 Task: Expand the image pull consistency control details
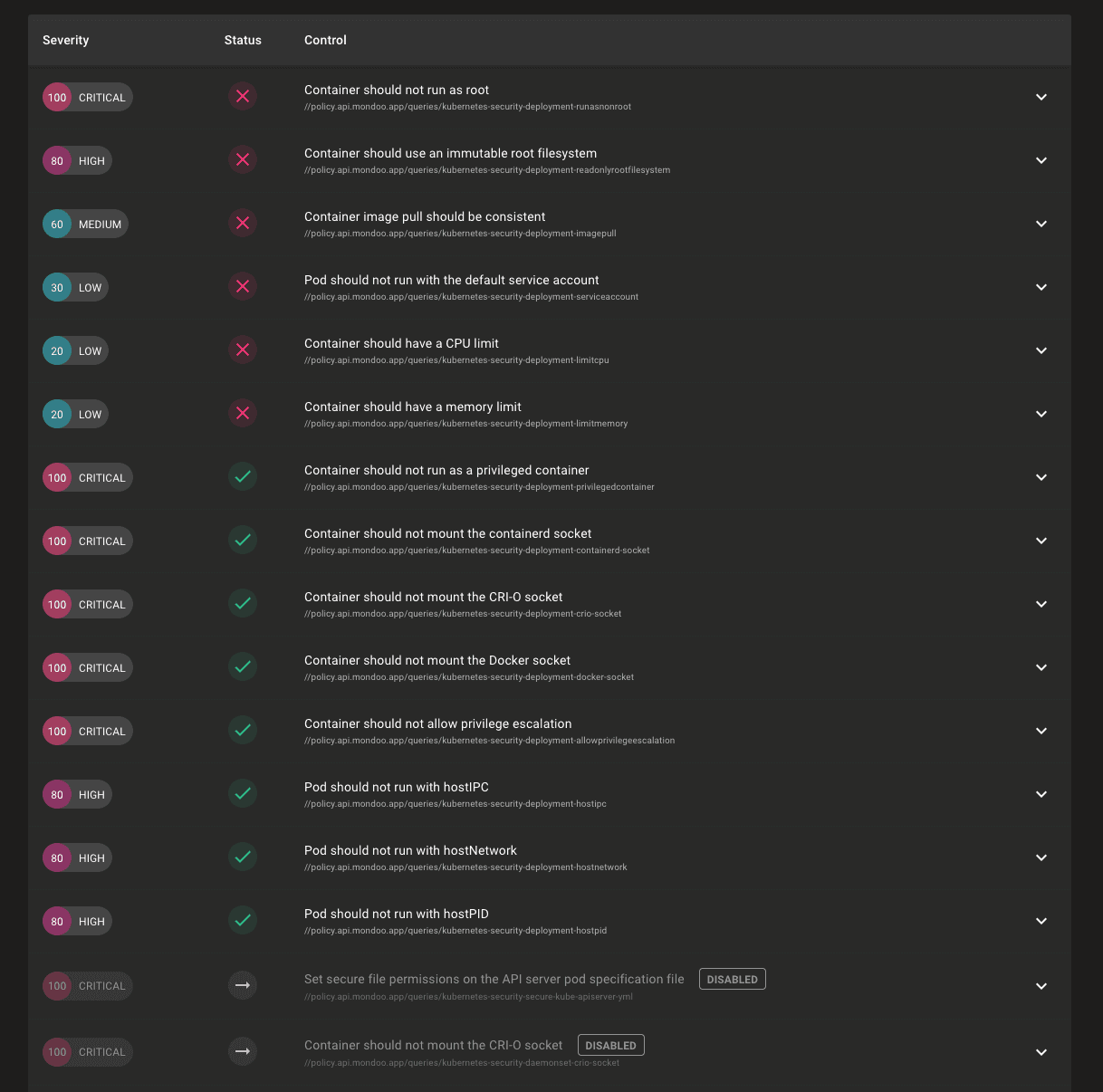coord(1041,224)
